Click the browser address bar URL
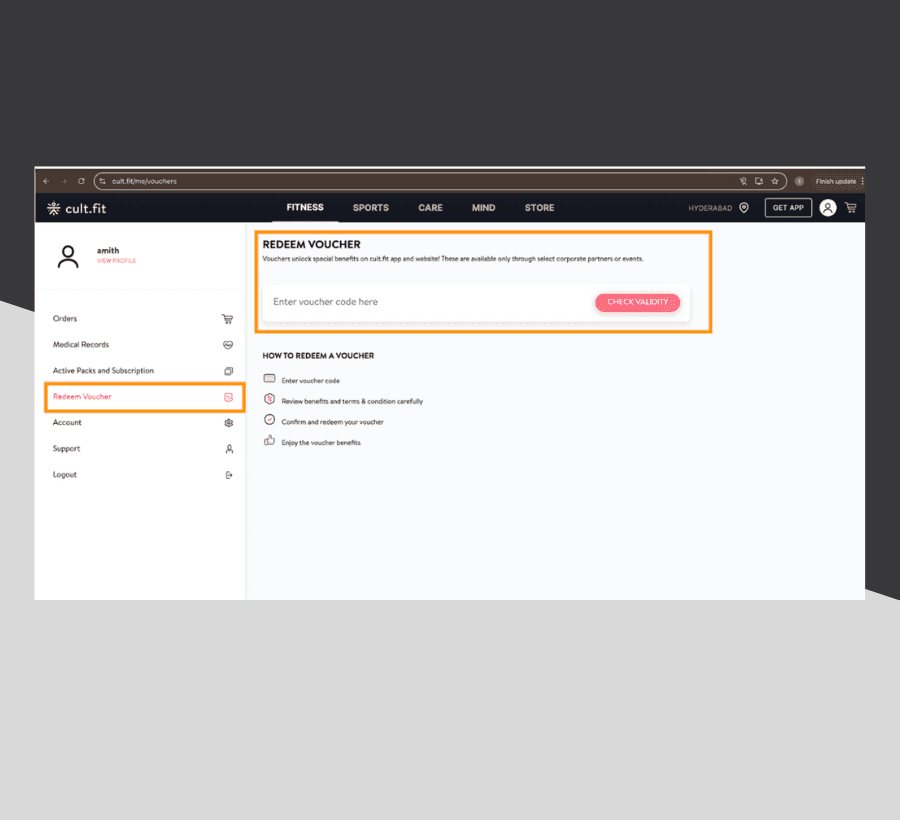Viewport: 900px width, 820px height. [144, 181]
